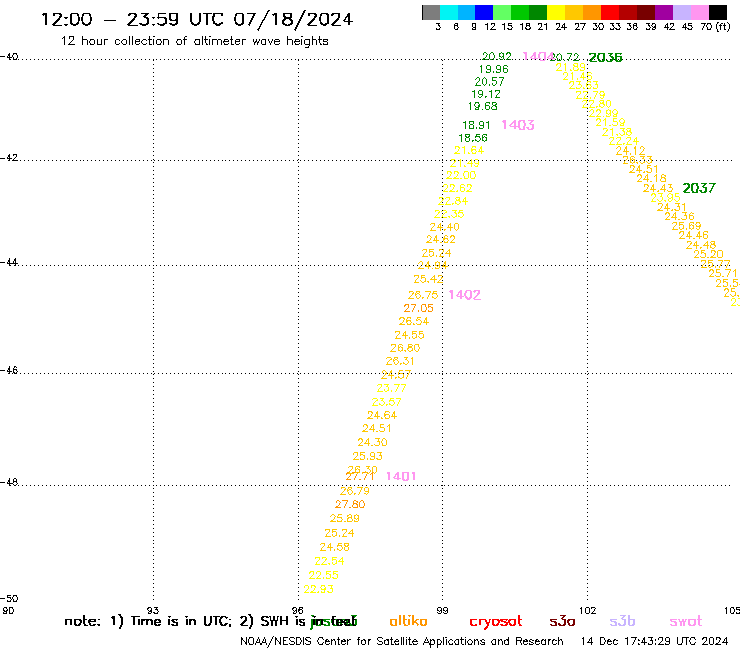Click the longitude axis label 99
The image size is (740, 650).
(442, 610)
